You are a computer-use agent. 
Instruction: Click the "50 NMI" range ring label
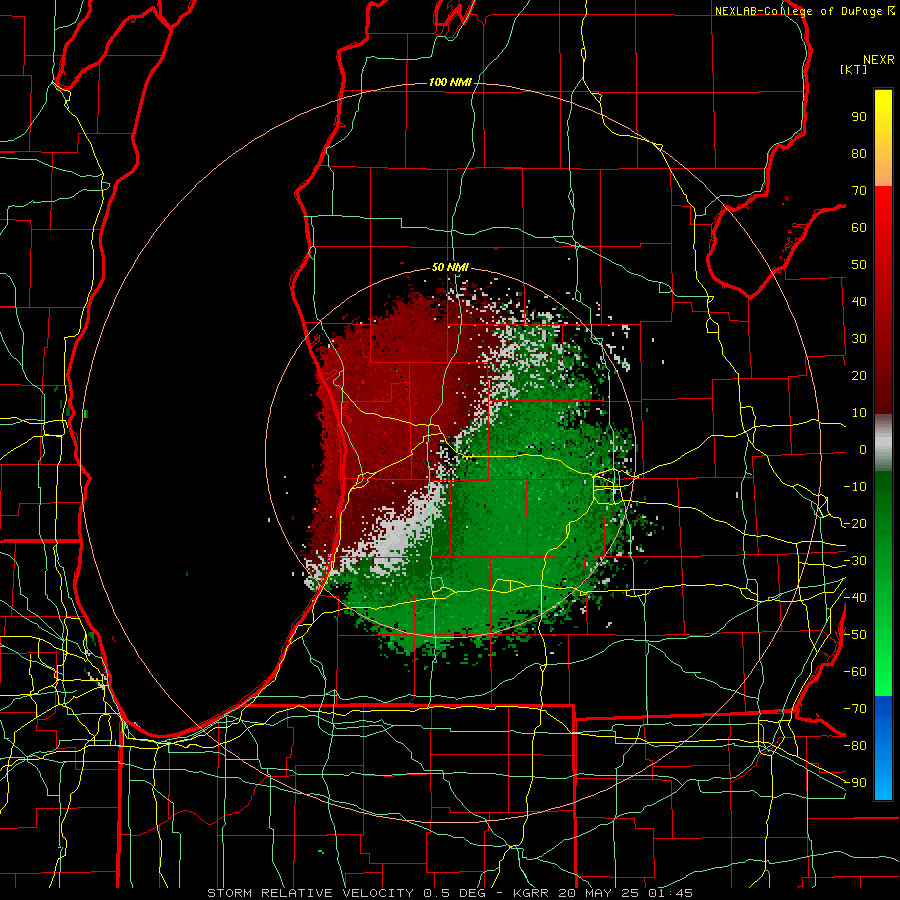[x=450, y=267]
